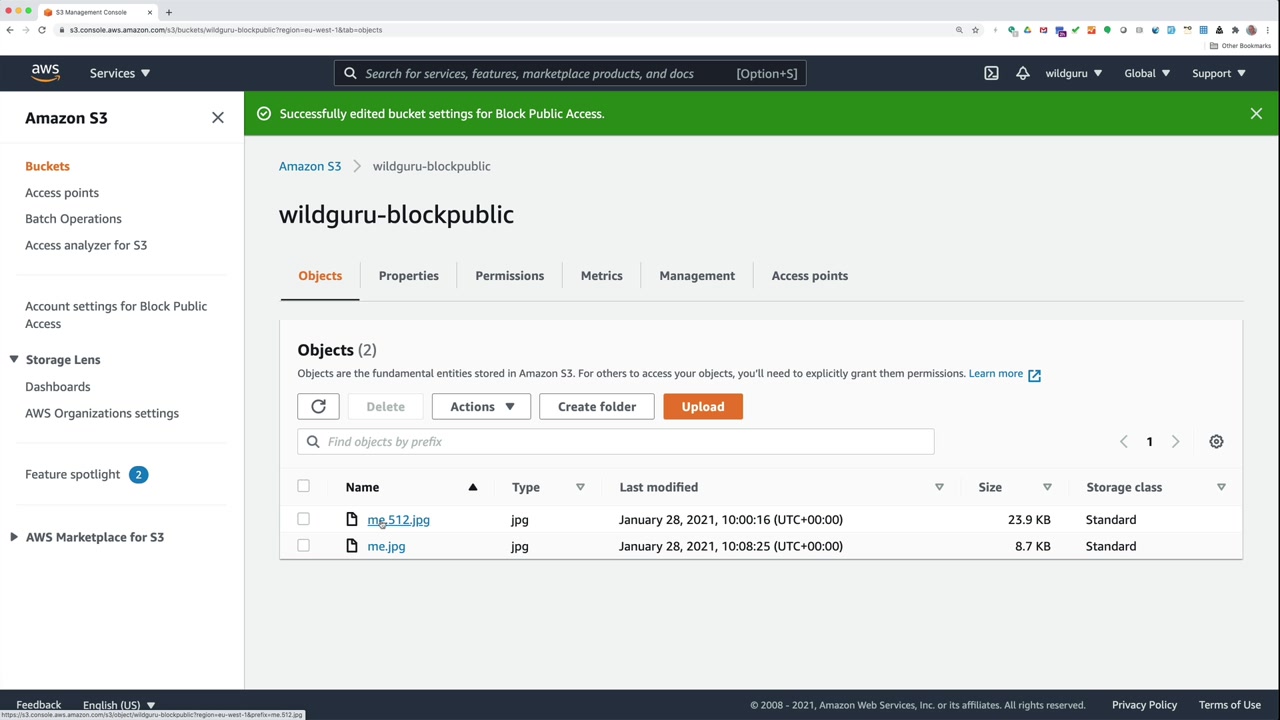Toggle the select-all objects checkbox
The image size is (1280, 720).
(x=303, y=487)
